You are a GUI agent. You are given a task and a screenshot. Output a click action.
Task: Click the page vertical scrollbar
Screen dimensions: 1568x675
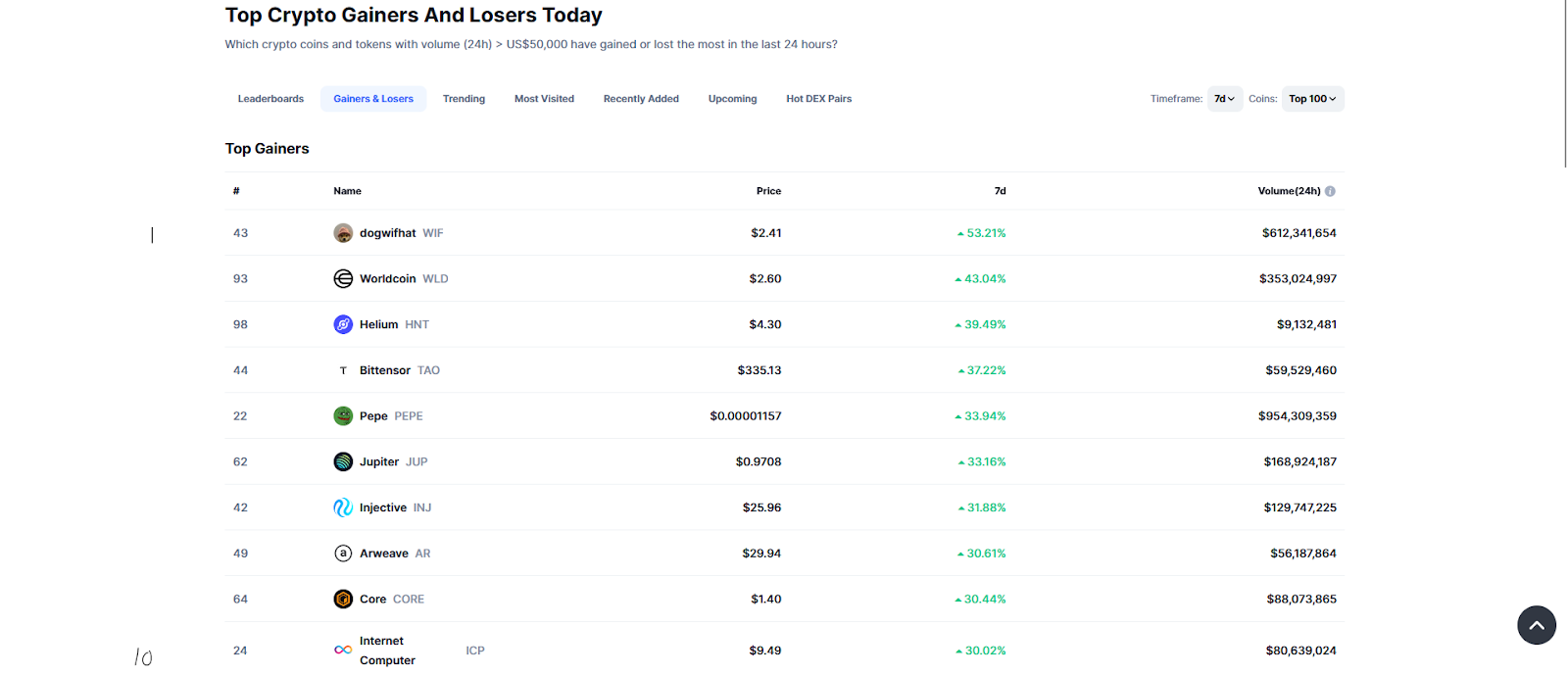coord(1565,83)
